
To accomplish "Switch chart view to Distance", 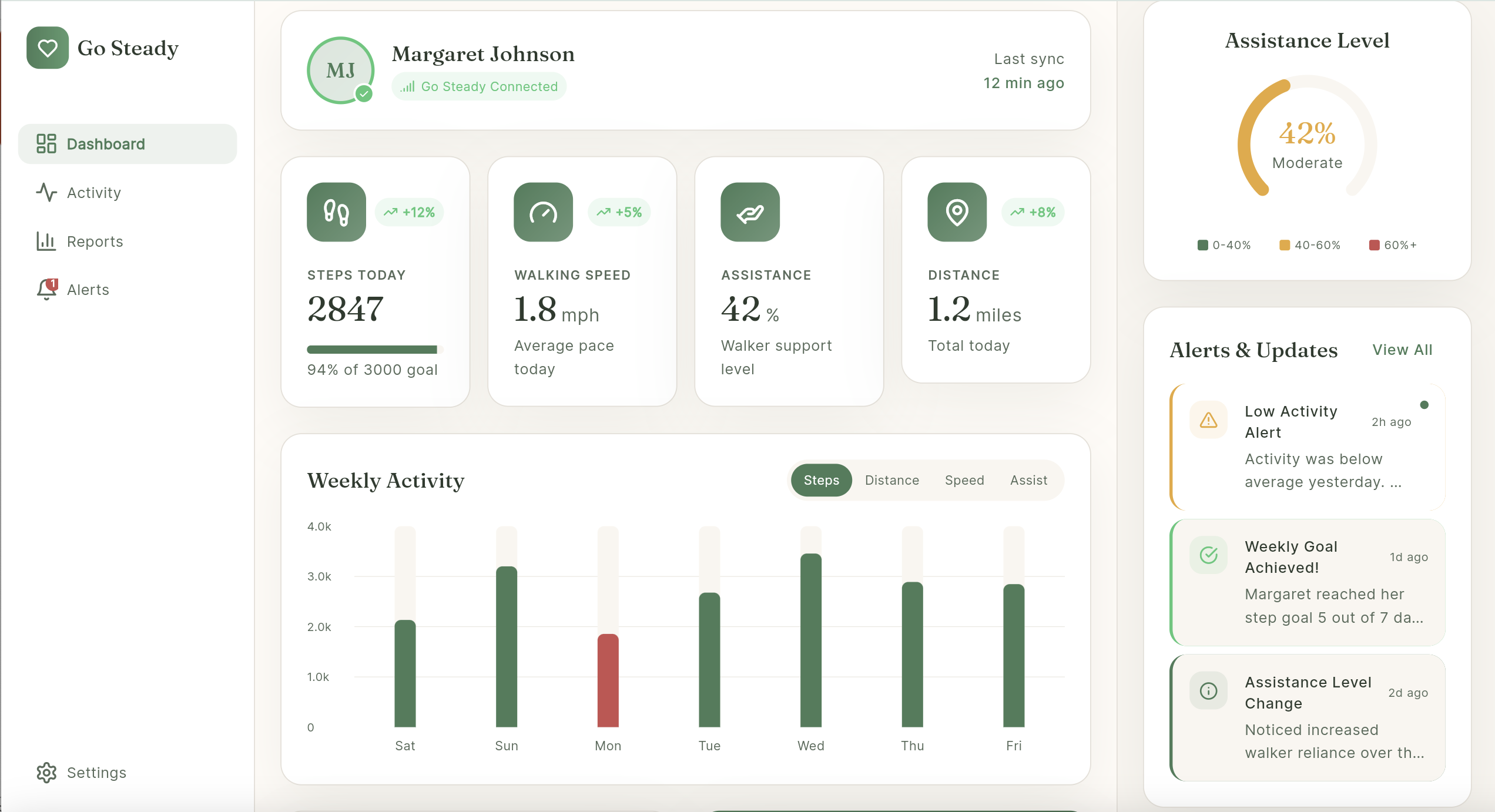I will (x=892, y=480).
